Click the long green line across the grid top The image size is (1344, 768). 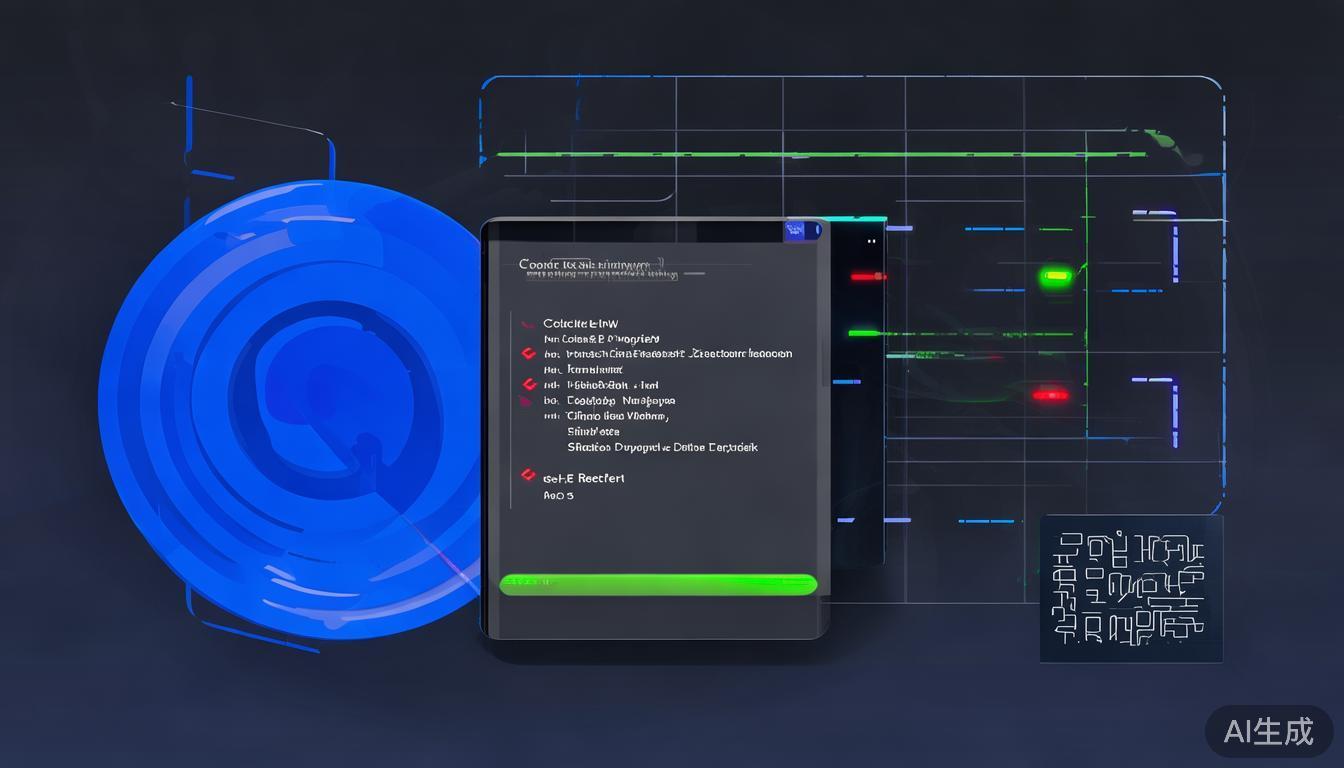click(820, 155)
